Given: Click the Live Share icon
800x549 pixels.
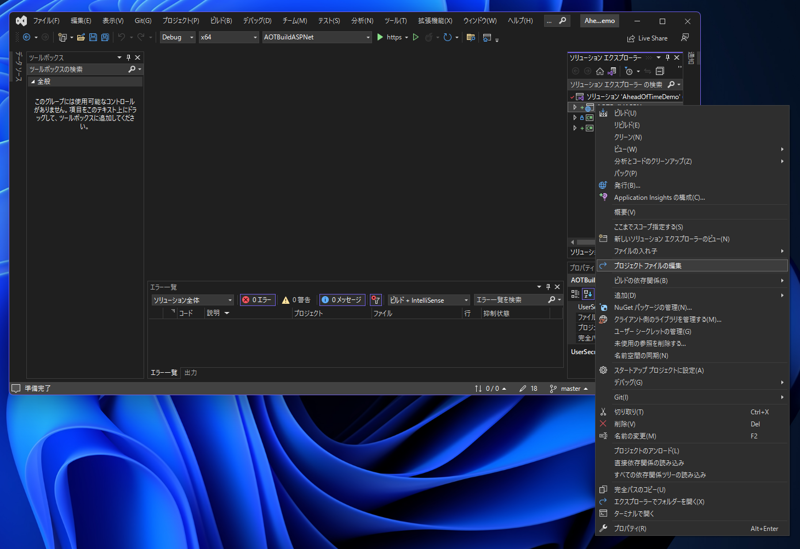Looking at the screenshot, I should pyautogui.click(x=631, y=38).
